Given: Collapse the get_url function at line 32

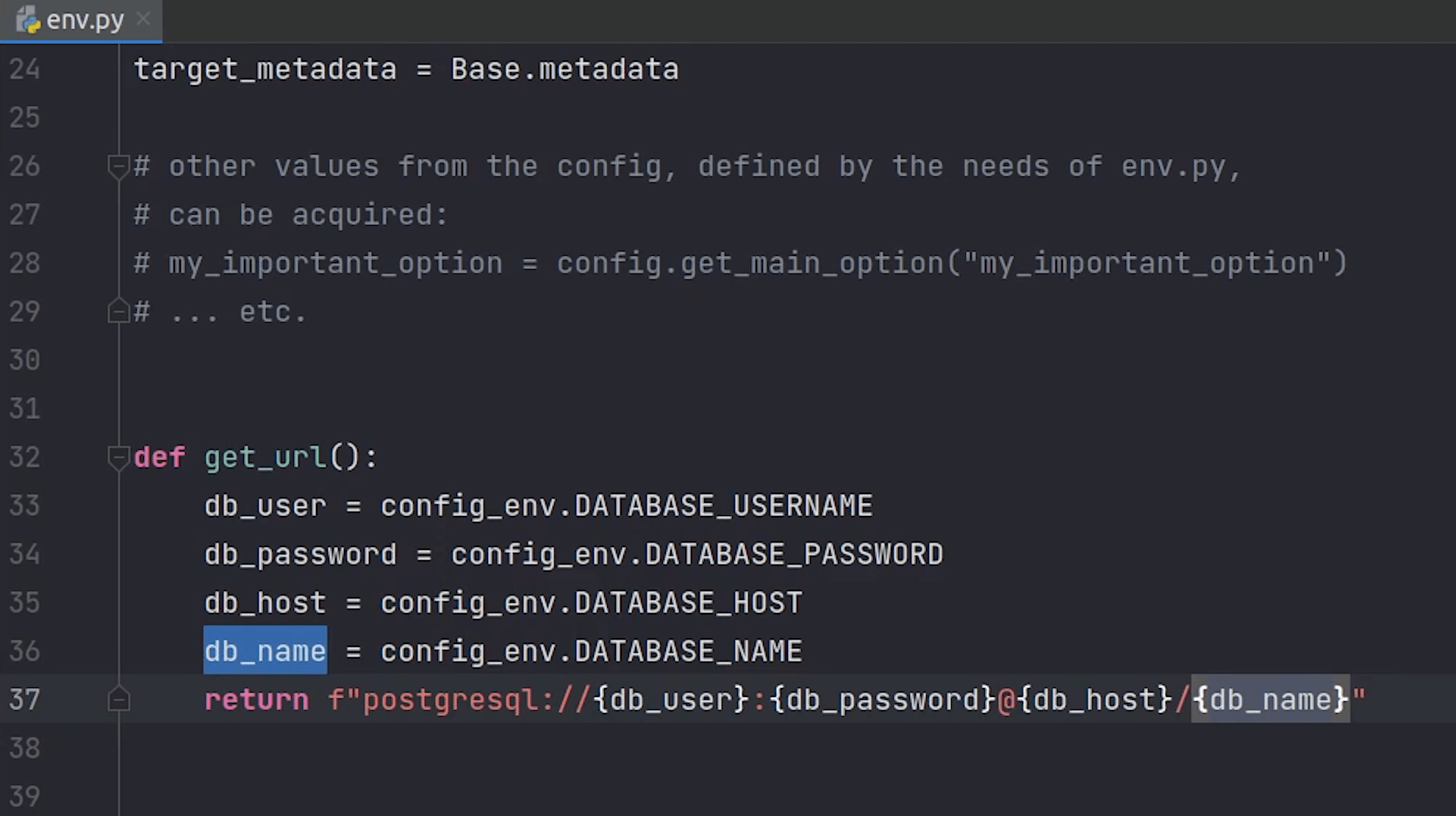Looking at the screenshot, I should pyautogui.click(x=118, y=457).
